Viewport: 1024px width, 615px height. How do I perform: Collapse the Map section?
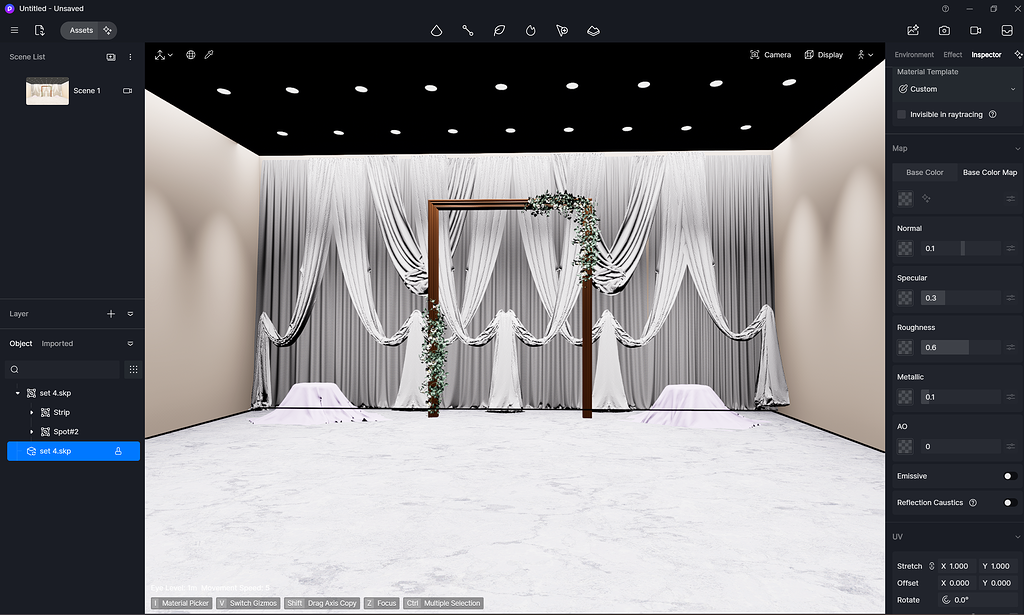(1017, 149)
